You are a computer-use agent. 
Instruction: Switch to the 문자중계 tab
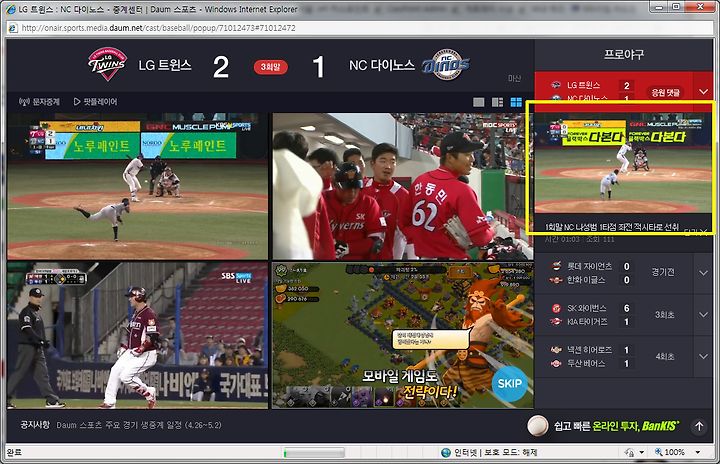coord(39,102)
